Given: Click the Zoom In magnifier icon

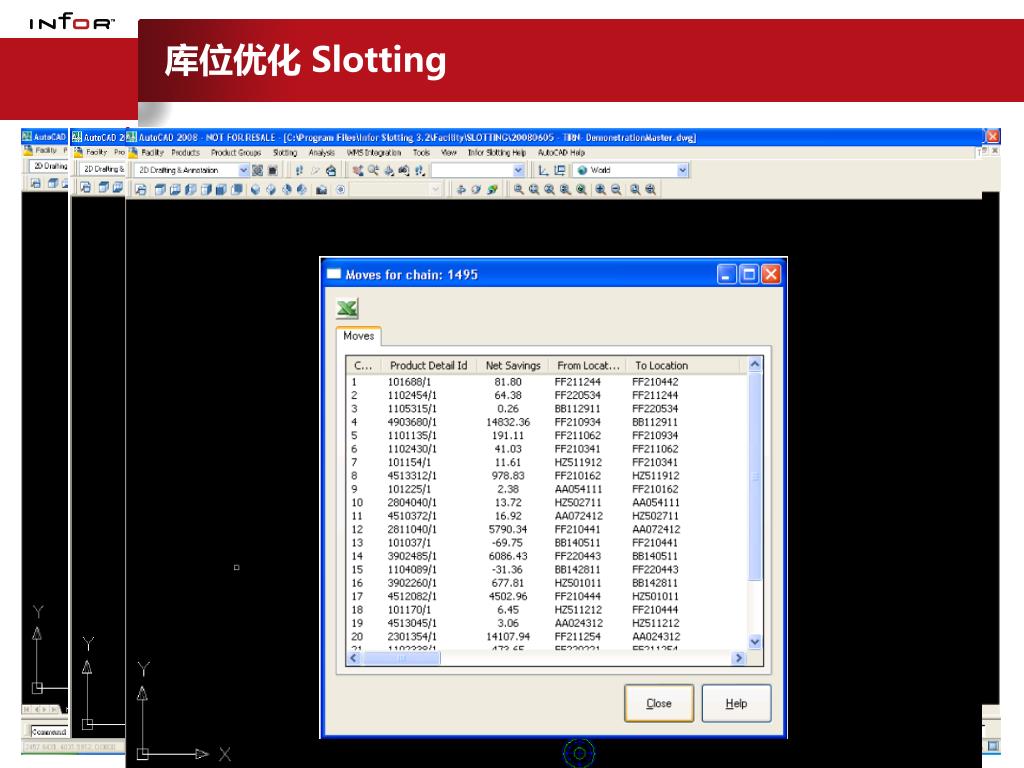Looking at the screenshot, I should pyautogui.click(x=600, y=189).
